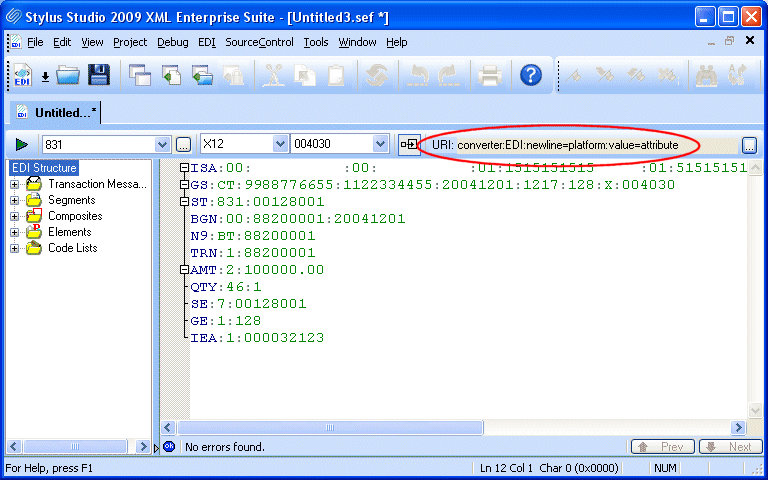The image size is (768, 480).
Task: Click the editor scroll right arrow
Action: [738, 428]
